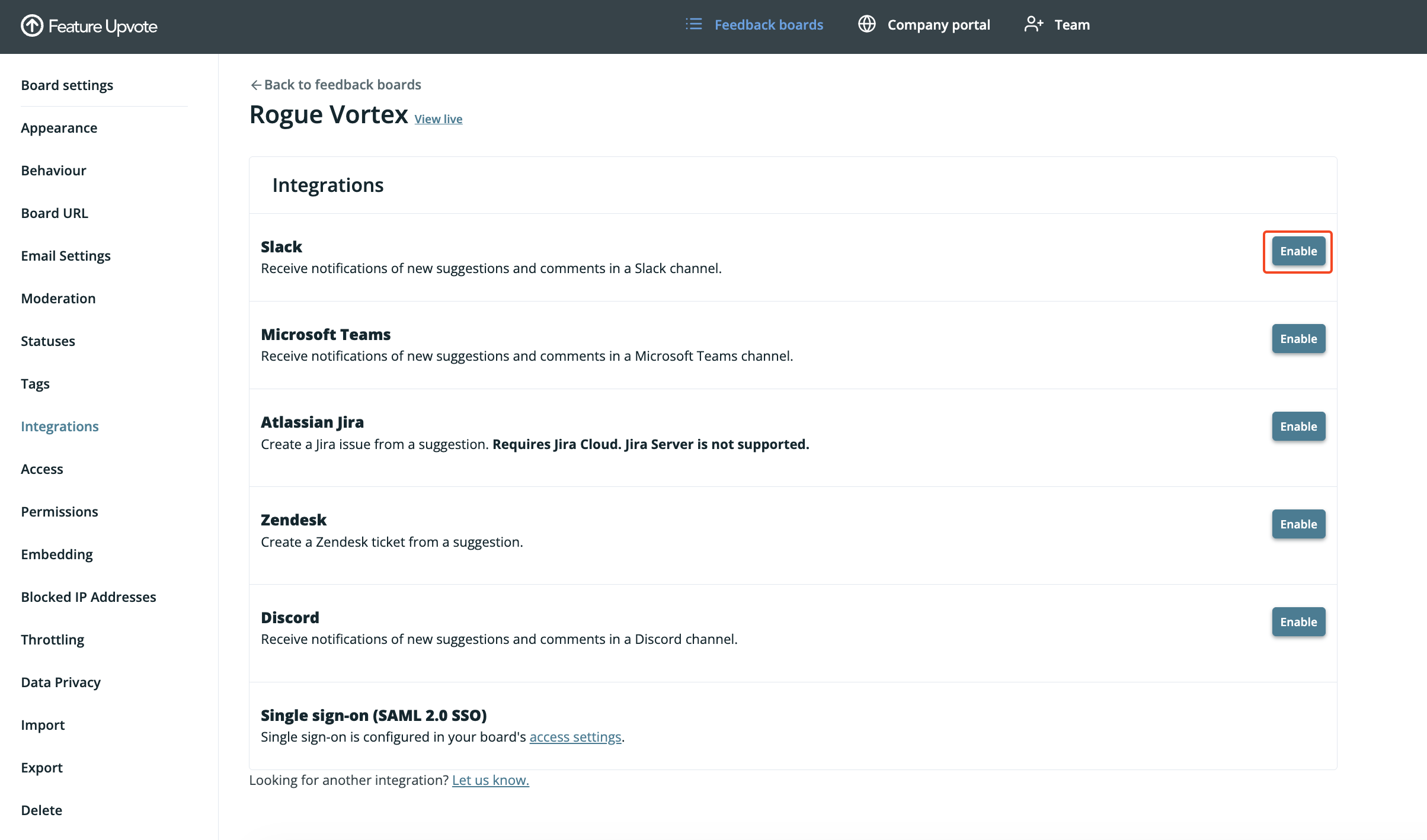Click the Company portal globe icon
The height and width of the screenshot is (840, 1427).
pos(866,24)
